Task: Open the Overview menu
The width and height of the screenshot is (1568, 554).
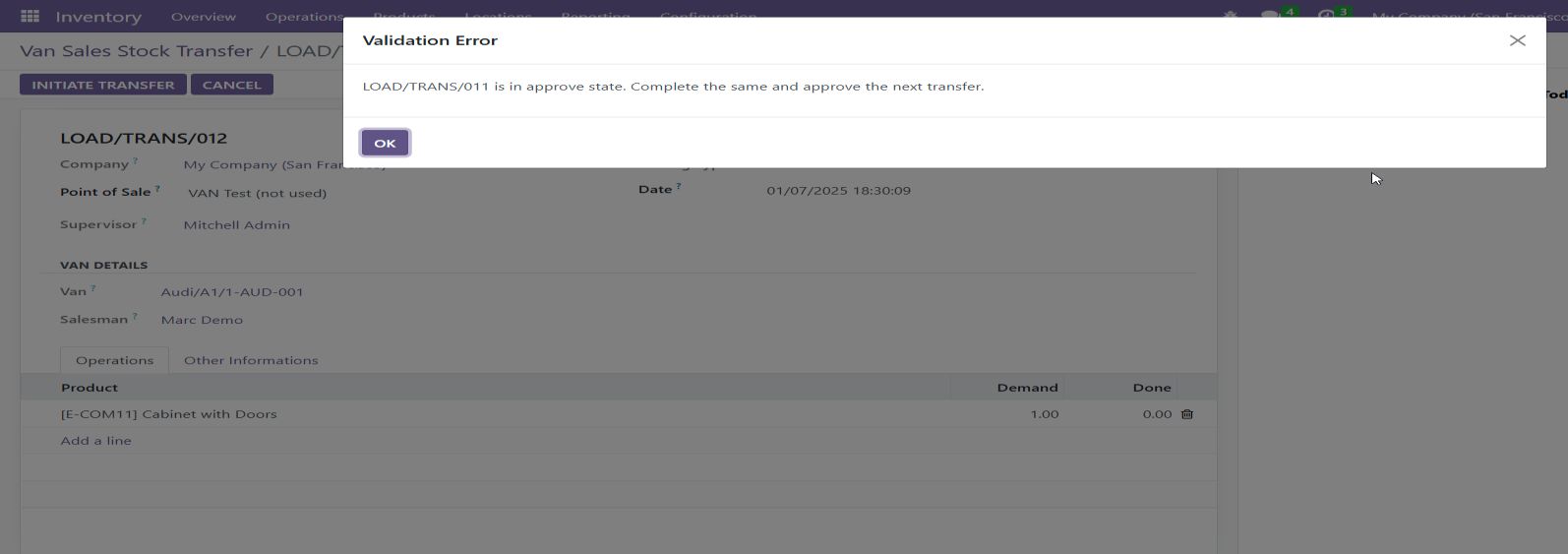Action: coord(203,17)
